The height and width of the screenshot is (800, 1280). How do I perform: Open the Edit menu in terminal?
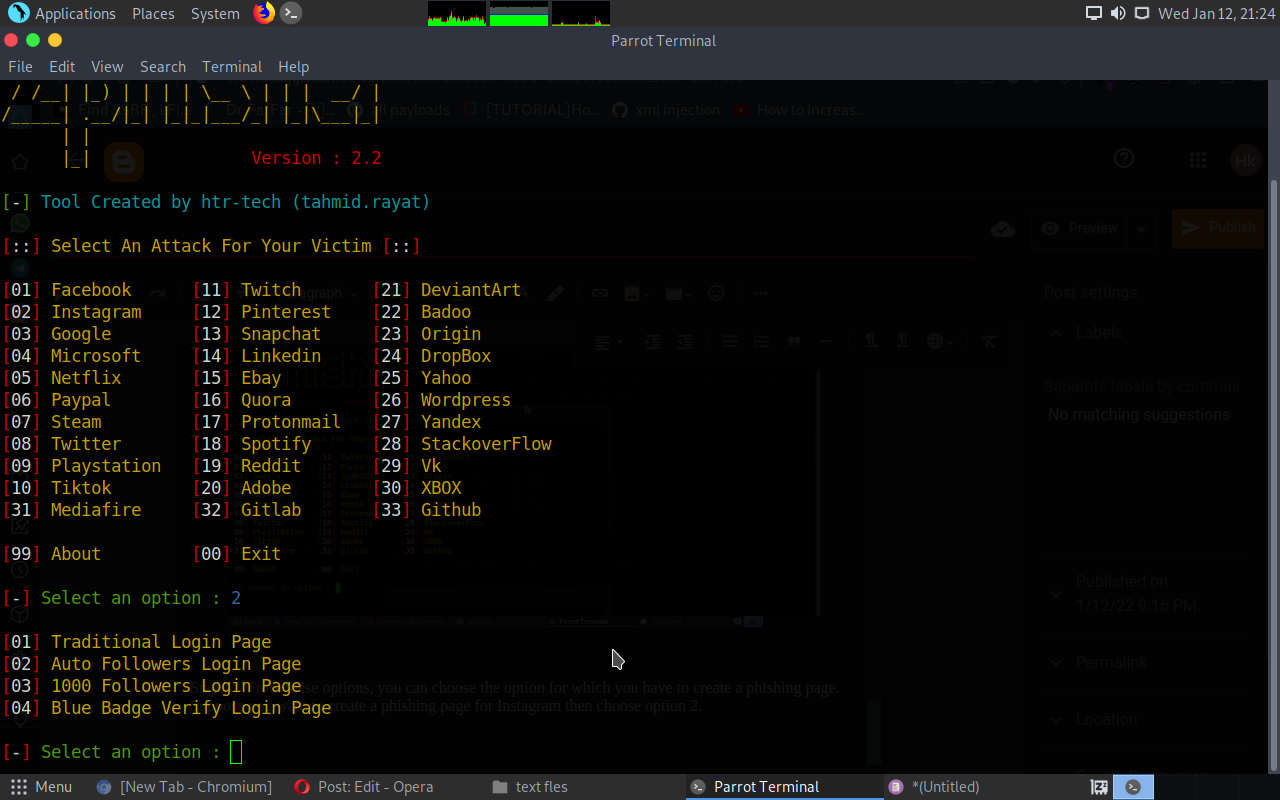[62, 67]
